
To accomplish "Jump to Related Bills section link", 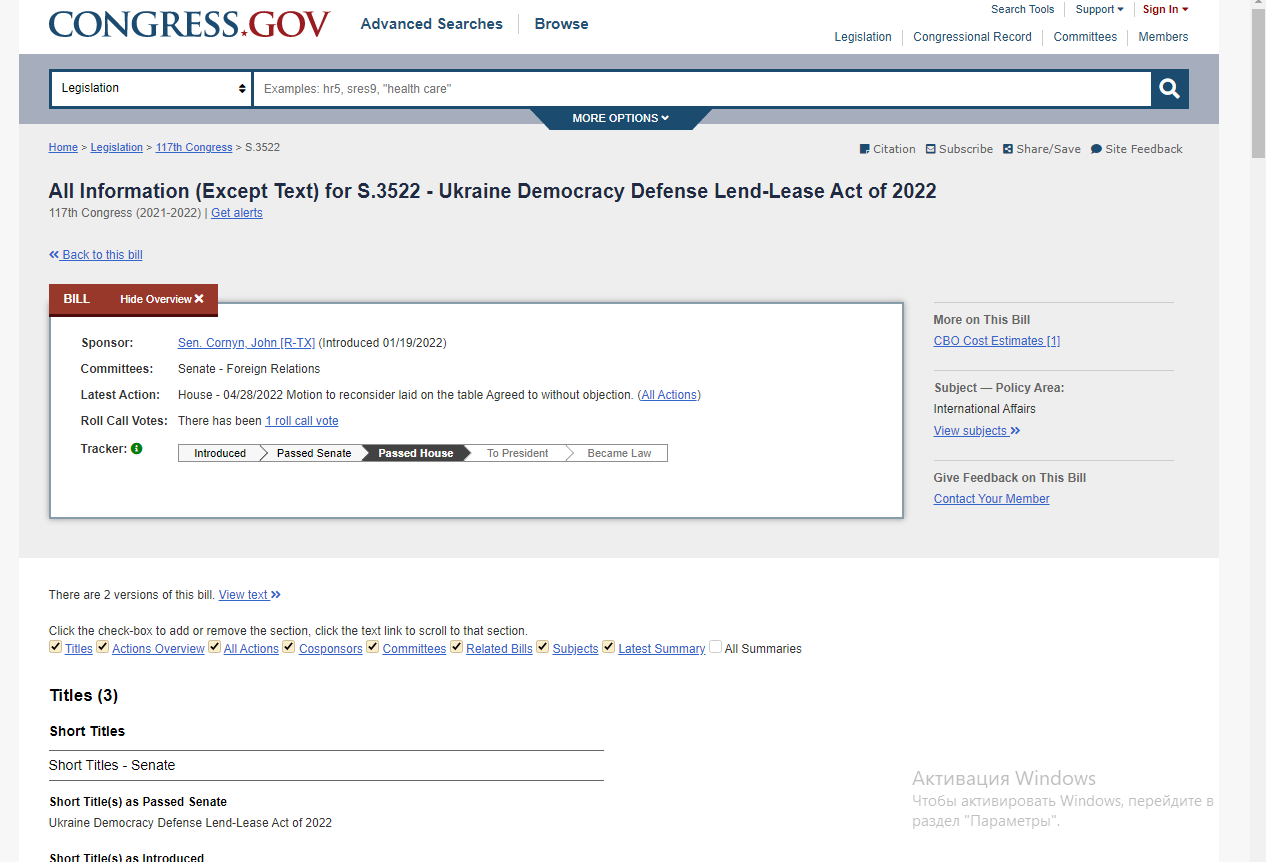I will 500,649.
